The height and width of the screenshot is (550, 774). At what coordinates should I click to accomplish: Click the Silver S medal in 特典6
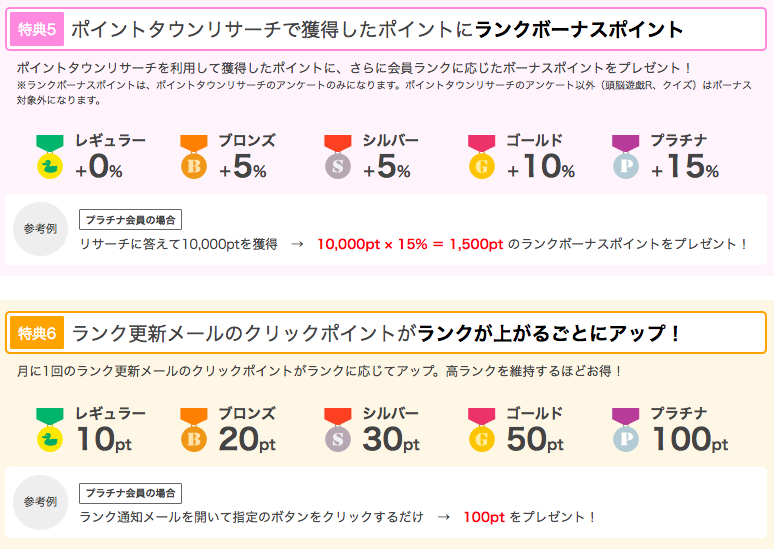[338, 430]
